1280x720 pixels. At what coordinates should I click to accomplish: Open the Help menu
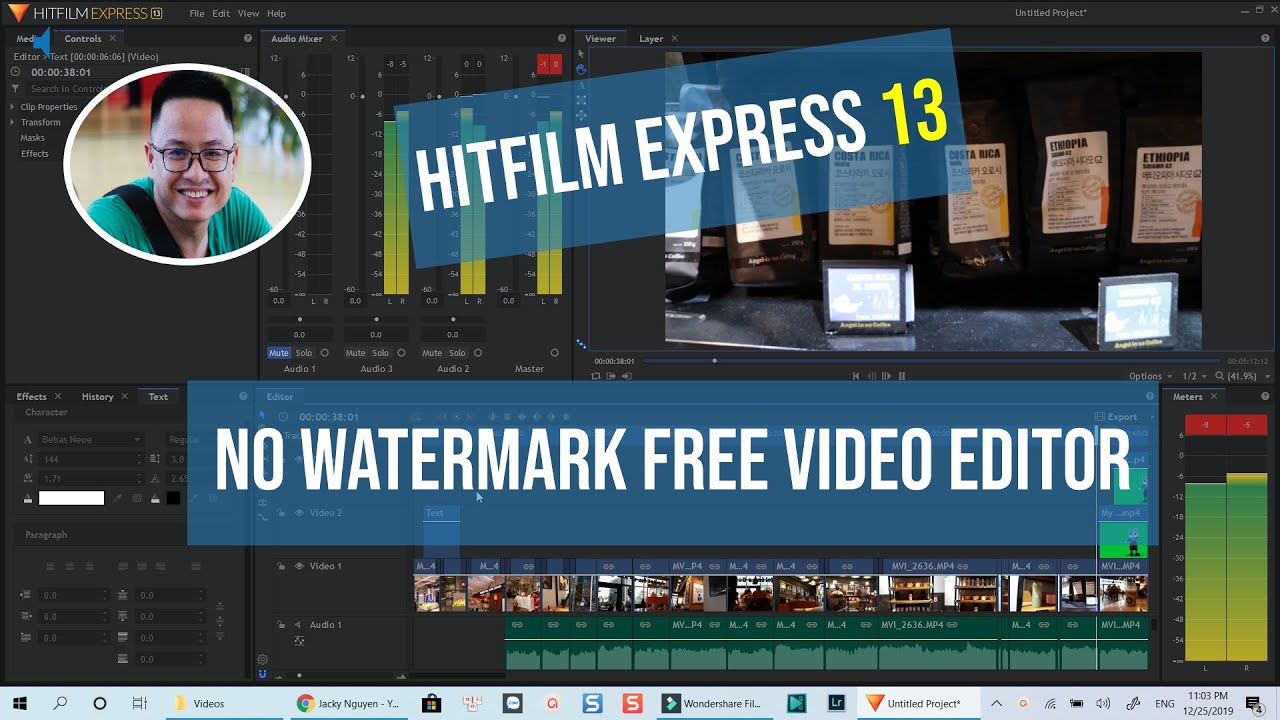(276, 13)
